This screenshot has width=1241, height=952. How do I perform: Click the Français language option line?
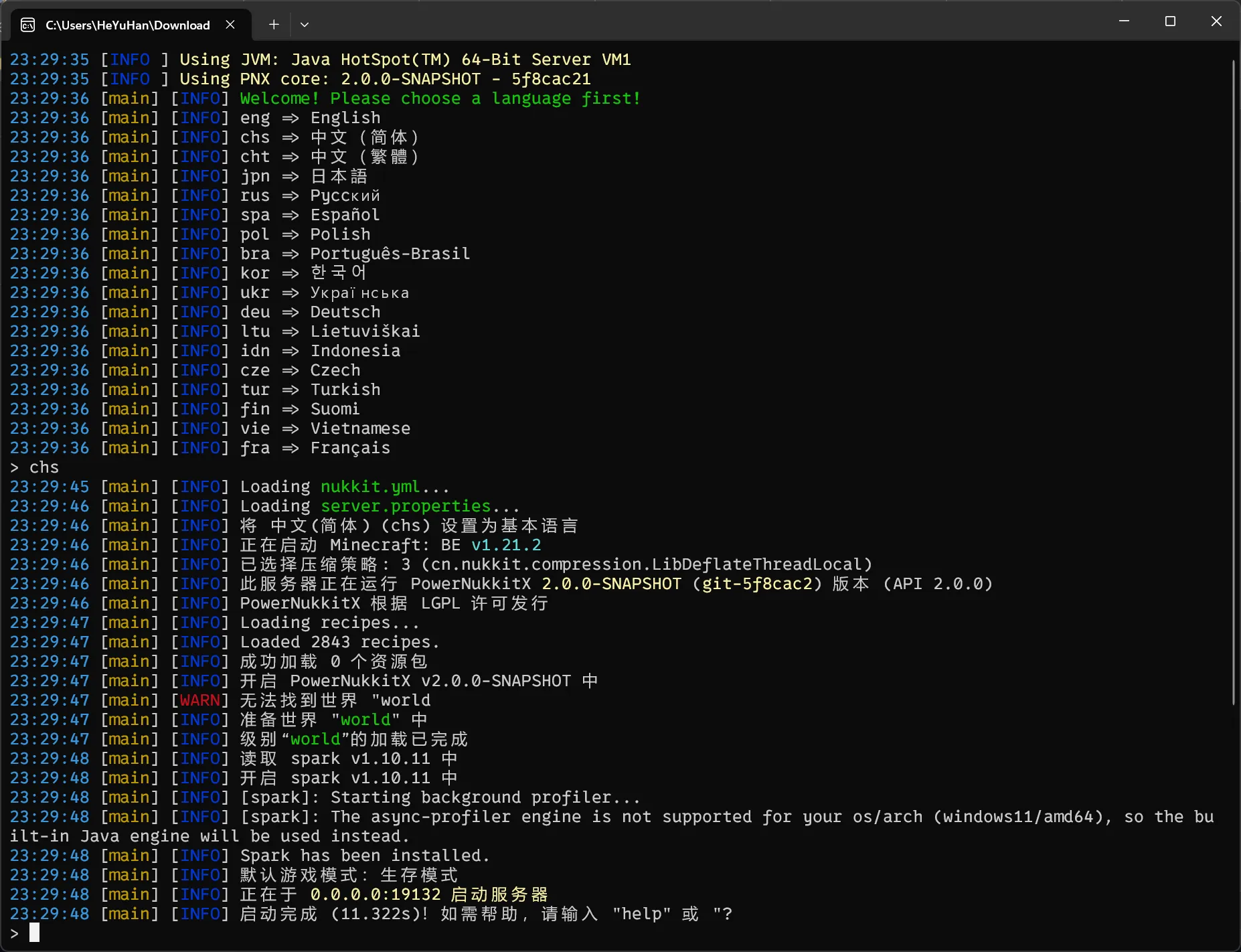349,448
